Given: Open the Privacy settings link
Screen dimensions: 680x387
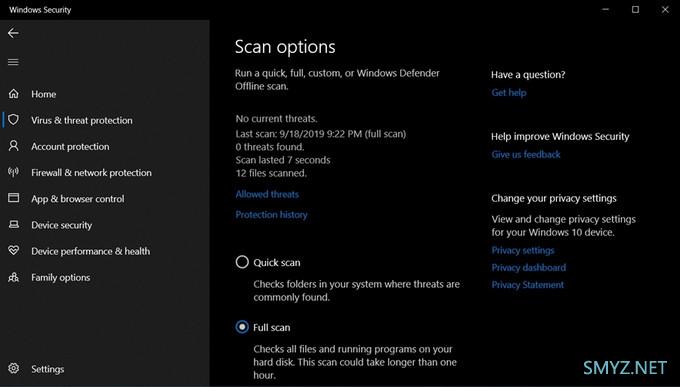Looking at the screenshot, I should click(x=523, y=250).
